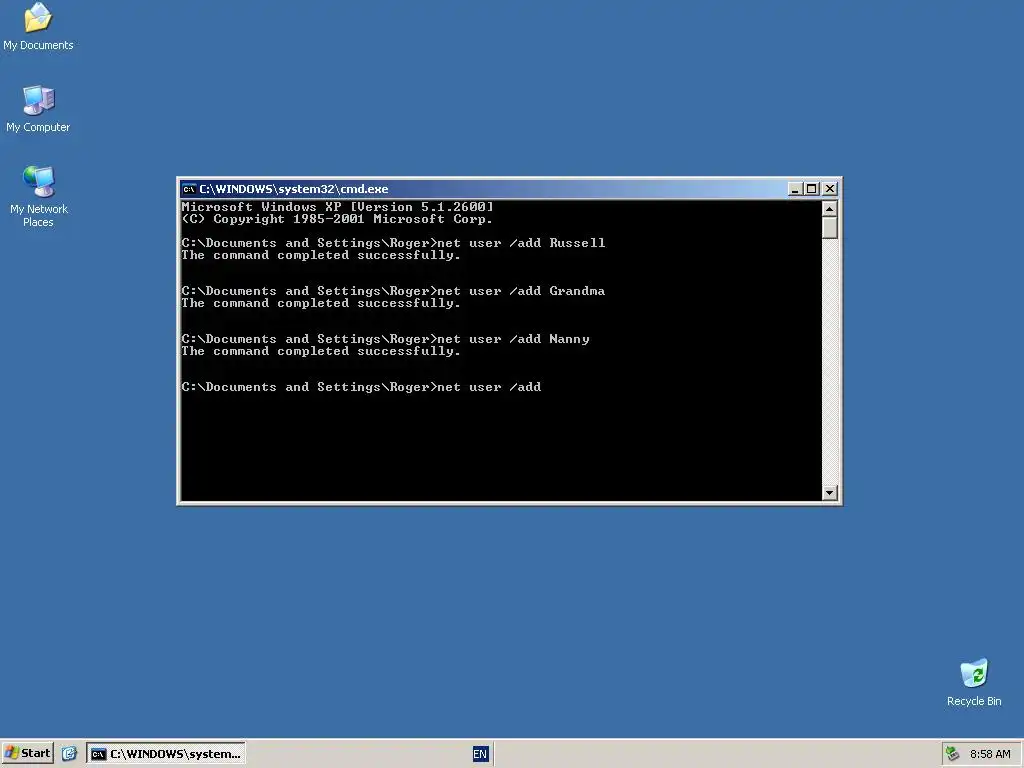Launch Internet Explorer from quick launch
The width and height of the screenshot is (1024, 768).
tap(69, 754)
